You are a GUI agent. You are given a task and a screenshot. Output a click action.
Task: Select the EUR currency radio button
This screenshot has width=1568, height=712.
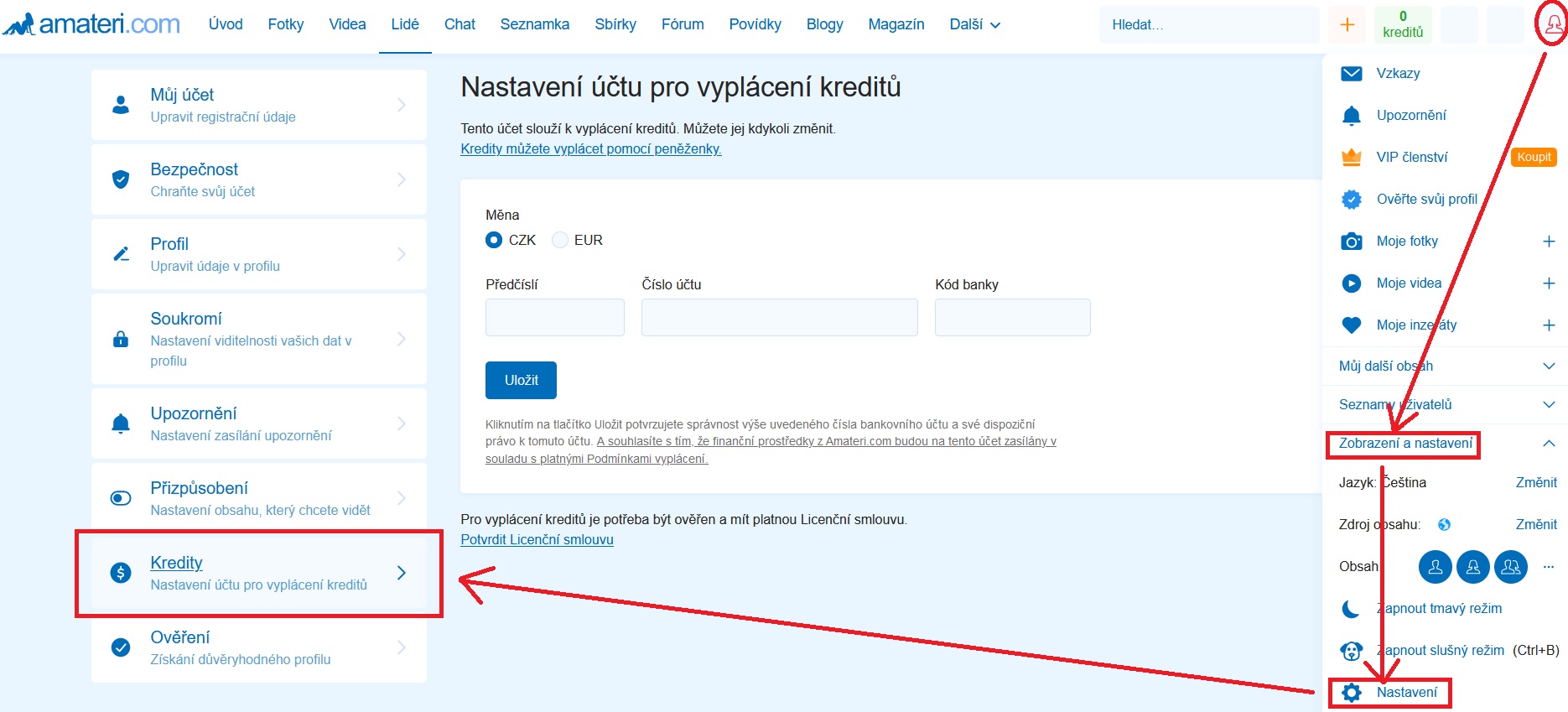click(x=560, y=240)
